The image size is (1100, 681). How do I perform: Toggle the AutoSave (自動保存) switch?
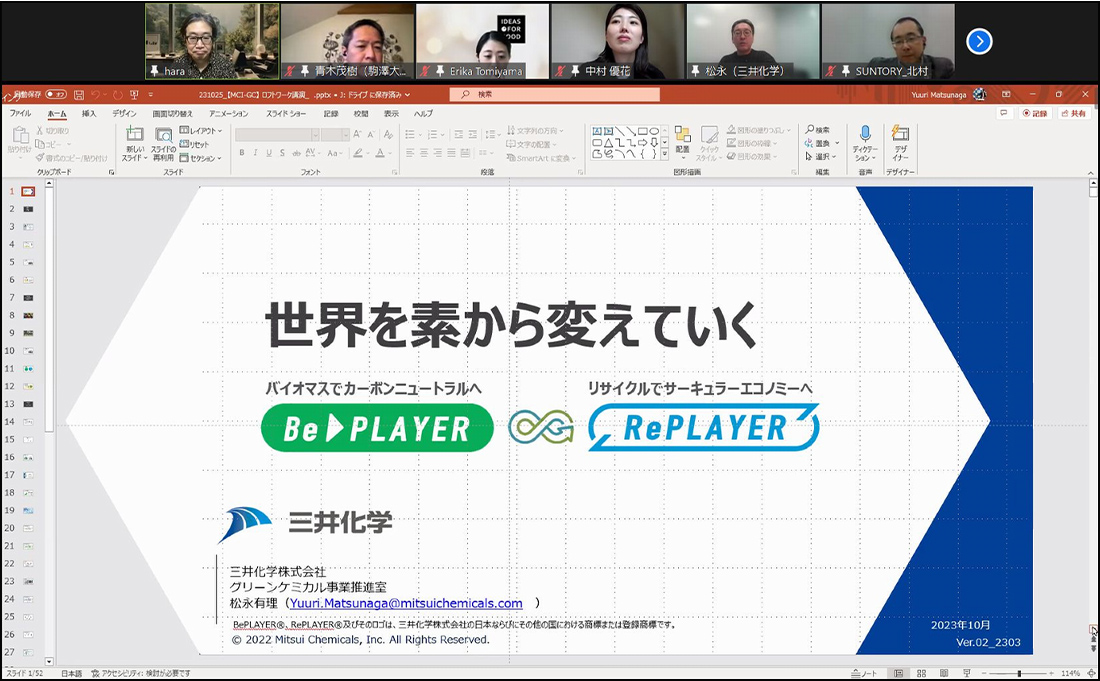[x=54, y=95]
